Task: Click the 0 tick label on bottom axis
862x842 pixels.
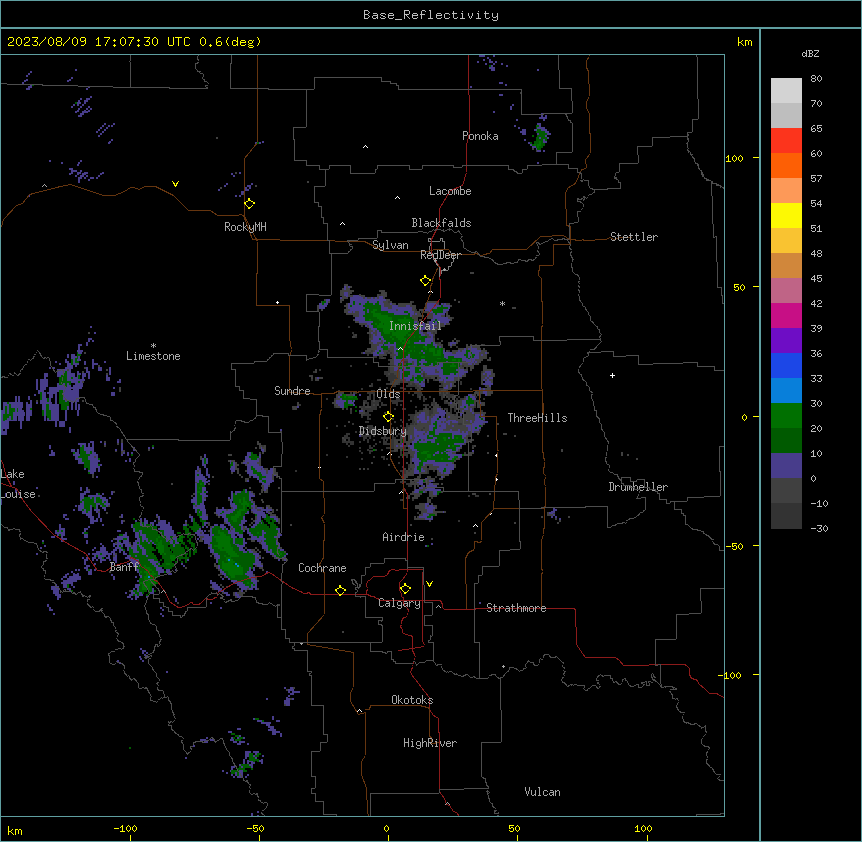Action: [386, 828]
